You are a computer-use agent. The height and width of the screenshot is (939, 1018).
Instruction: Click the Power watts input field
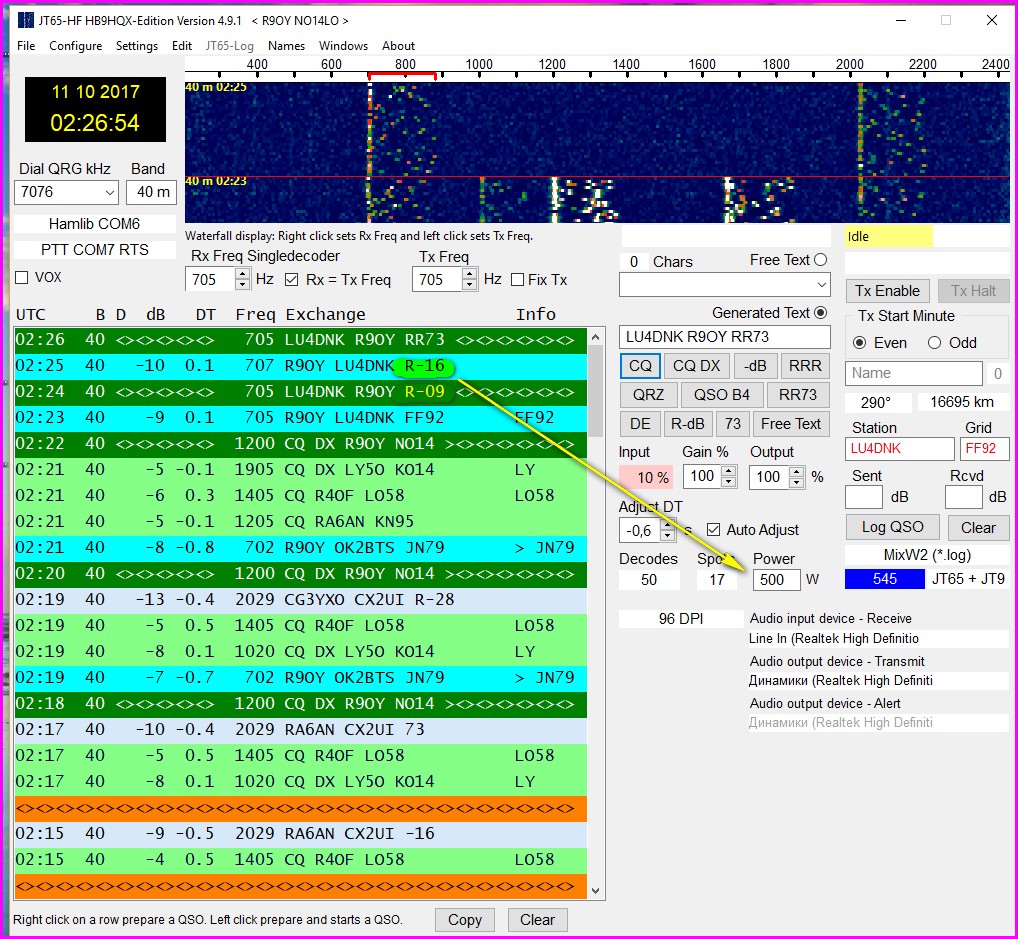coord(777,580)
